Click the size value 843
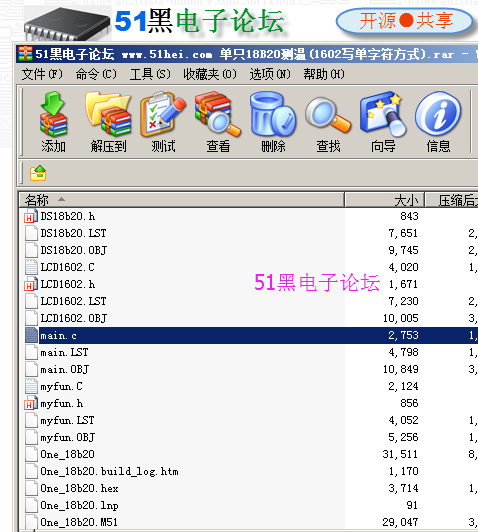The image size is (478, 532). click(x=409, y=216)
